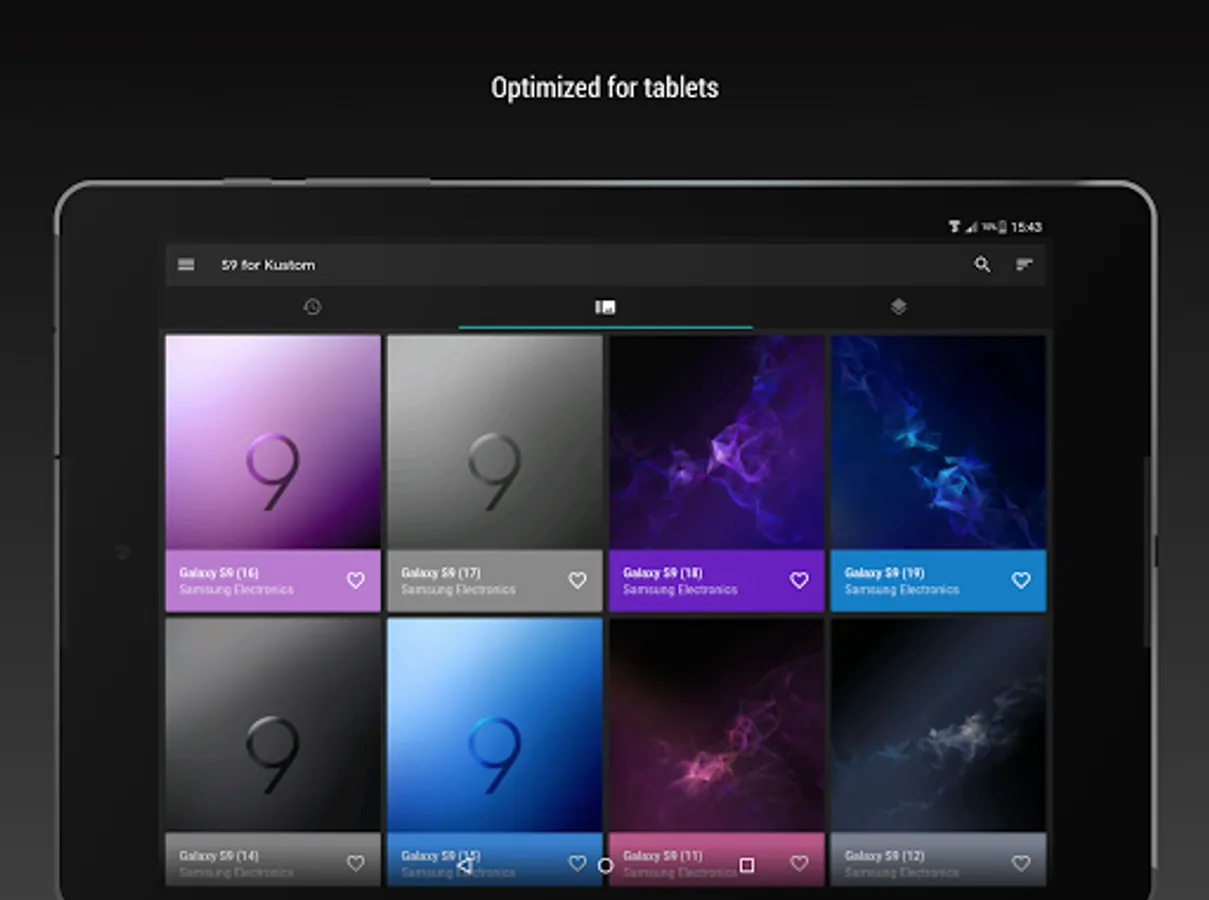This screenshot has width=1209, height=900.
Task: Tap the Android back navigation button
Action: [464, 865]
